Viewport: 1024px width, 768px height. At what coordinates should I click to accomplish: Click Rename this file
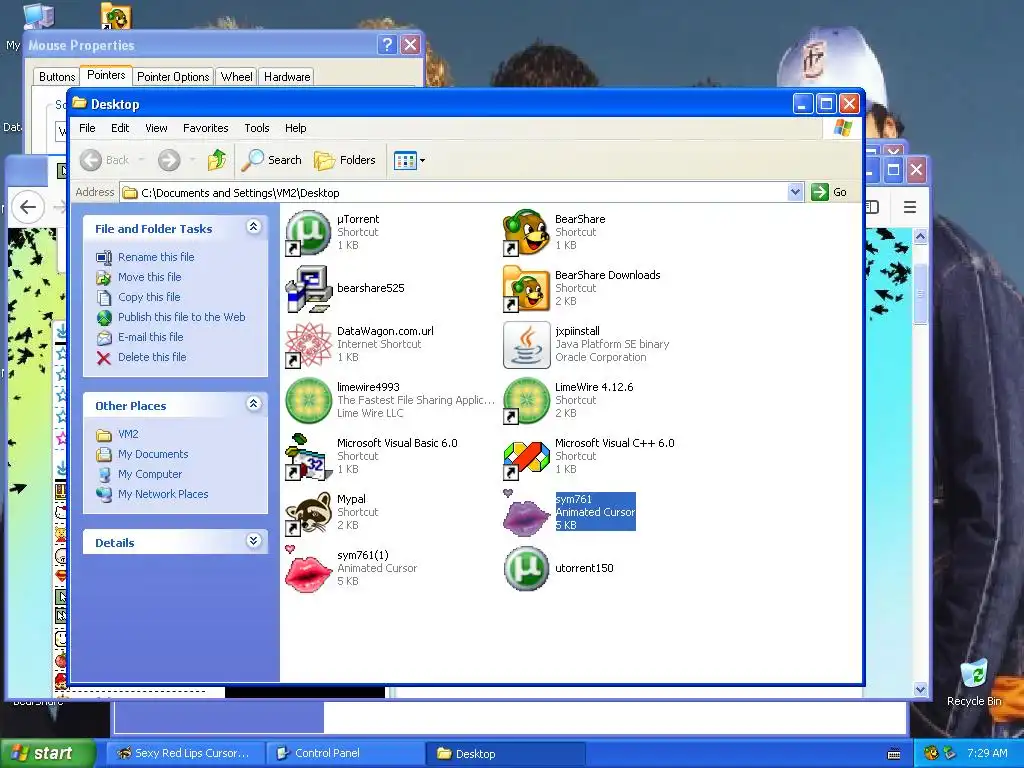(156, 257)
